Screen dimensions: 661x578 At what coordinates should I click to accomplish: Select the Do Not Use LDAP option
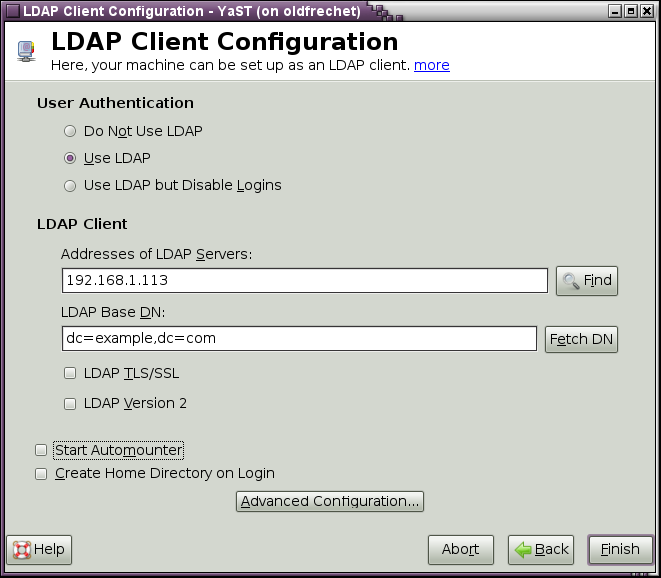[x=70, y=131]
